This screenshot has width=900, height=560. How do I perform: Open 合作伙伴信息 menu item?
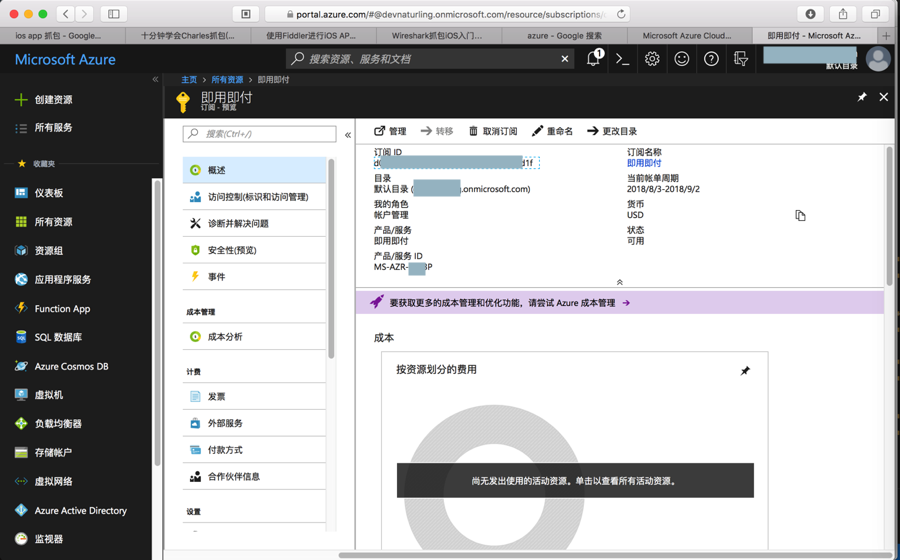[x=254, y=476]
